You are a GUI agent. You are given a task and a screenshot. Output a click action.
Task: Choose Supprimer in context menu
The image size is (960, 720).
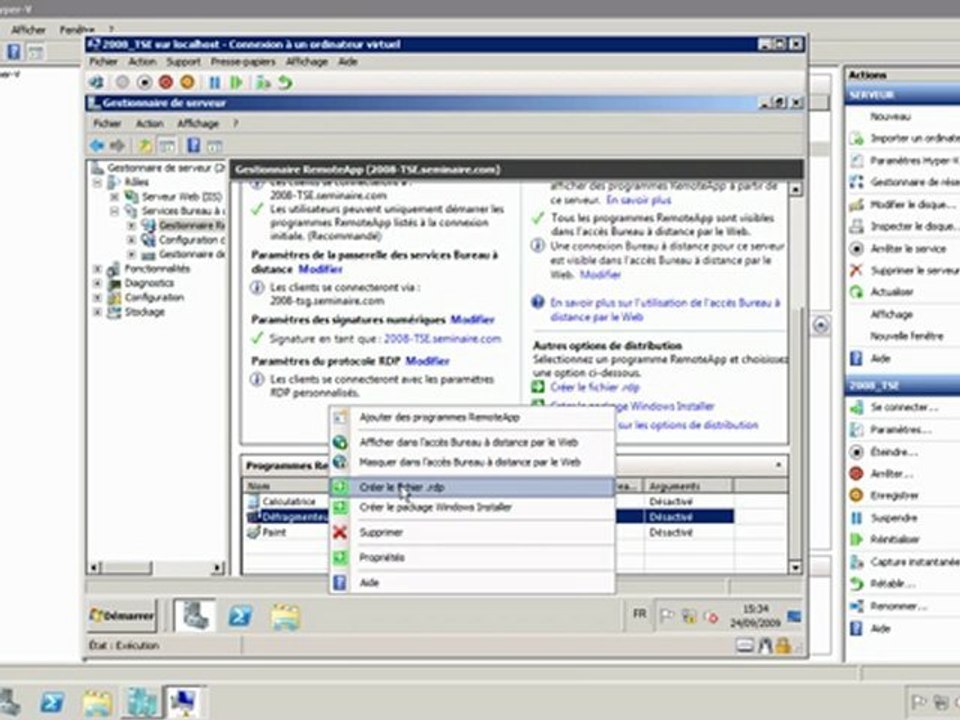point(472,532)
